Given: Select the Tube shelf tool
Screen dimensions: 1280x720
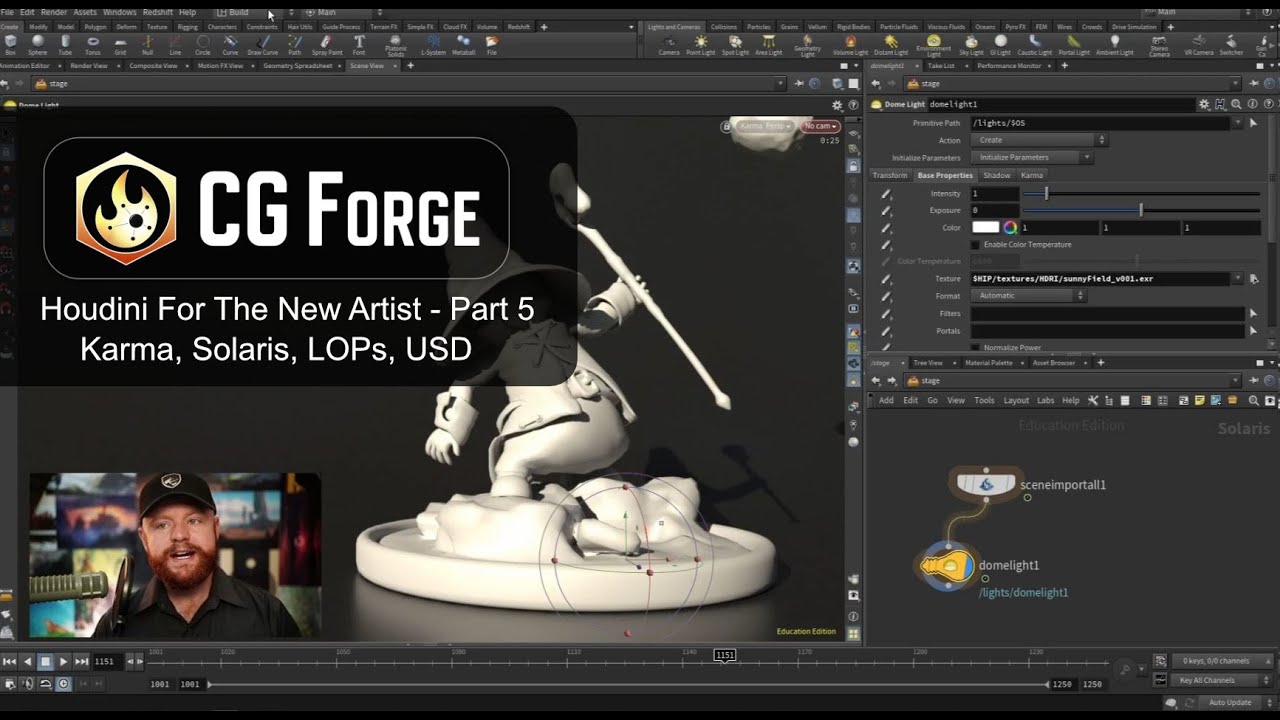Looking at the screenshot, I should tap(65, 44).
